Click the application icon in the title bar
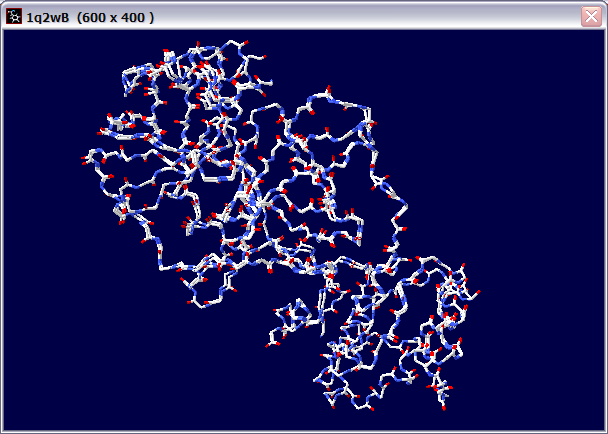 (14, 16)
